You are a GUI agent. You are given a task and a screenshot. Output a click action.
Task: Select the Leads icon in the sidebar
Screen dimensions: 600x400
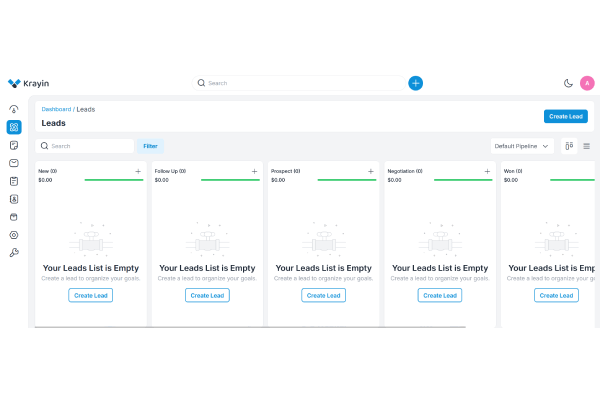[x=14, y=127]
